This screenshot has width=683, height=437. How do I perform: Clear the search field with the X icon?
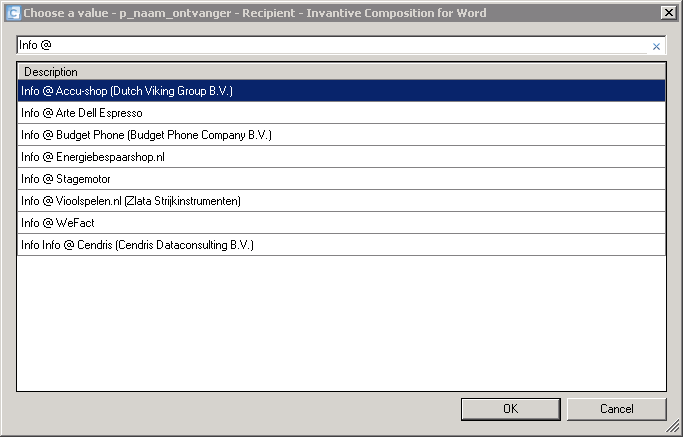pyautogui.click(x=656, y=47)
